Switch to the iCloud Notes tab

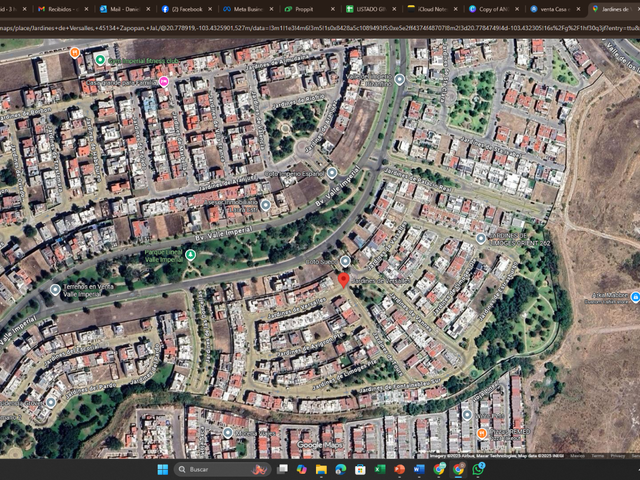pos(432,9)
